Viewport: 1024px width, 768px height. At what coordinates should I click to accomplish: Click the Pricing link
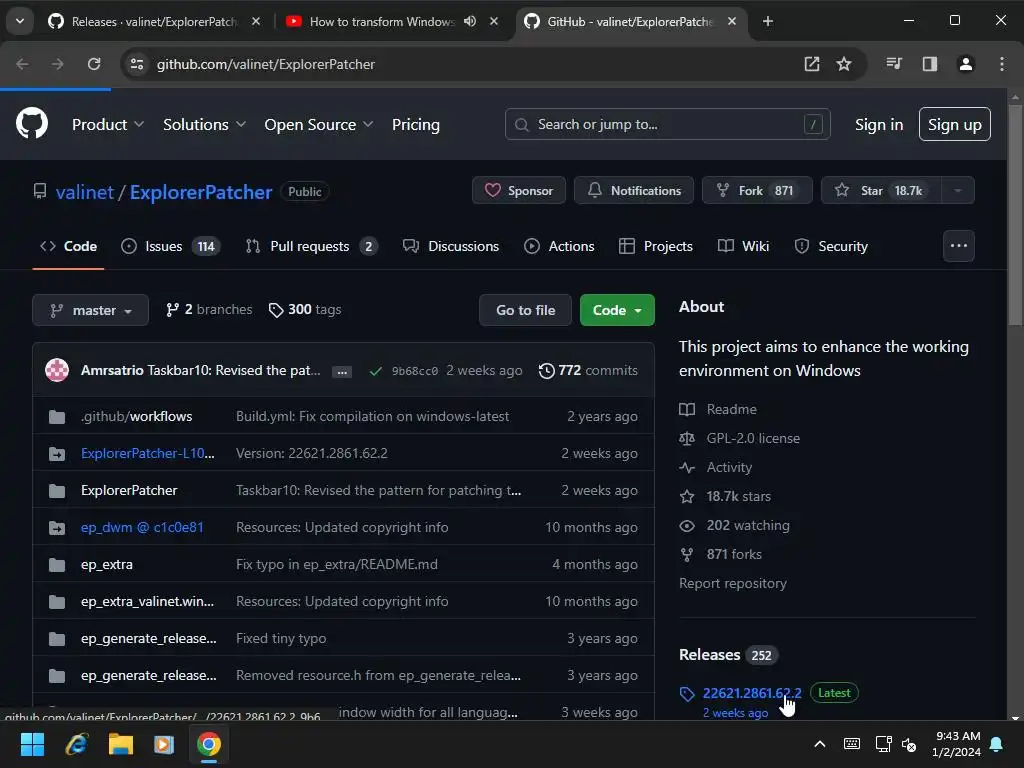415,124
